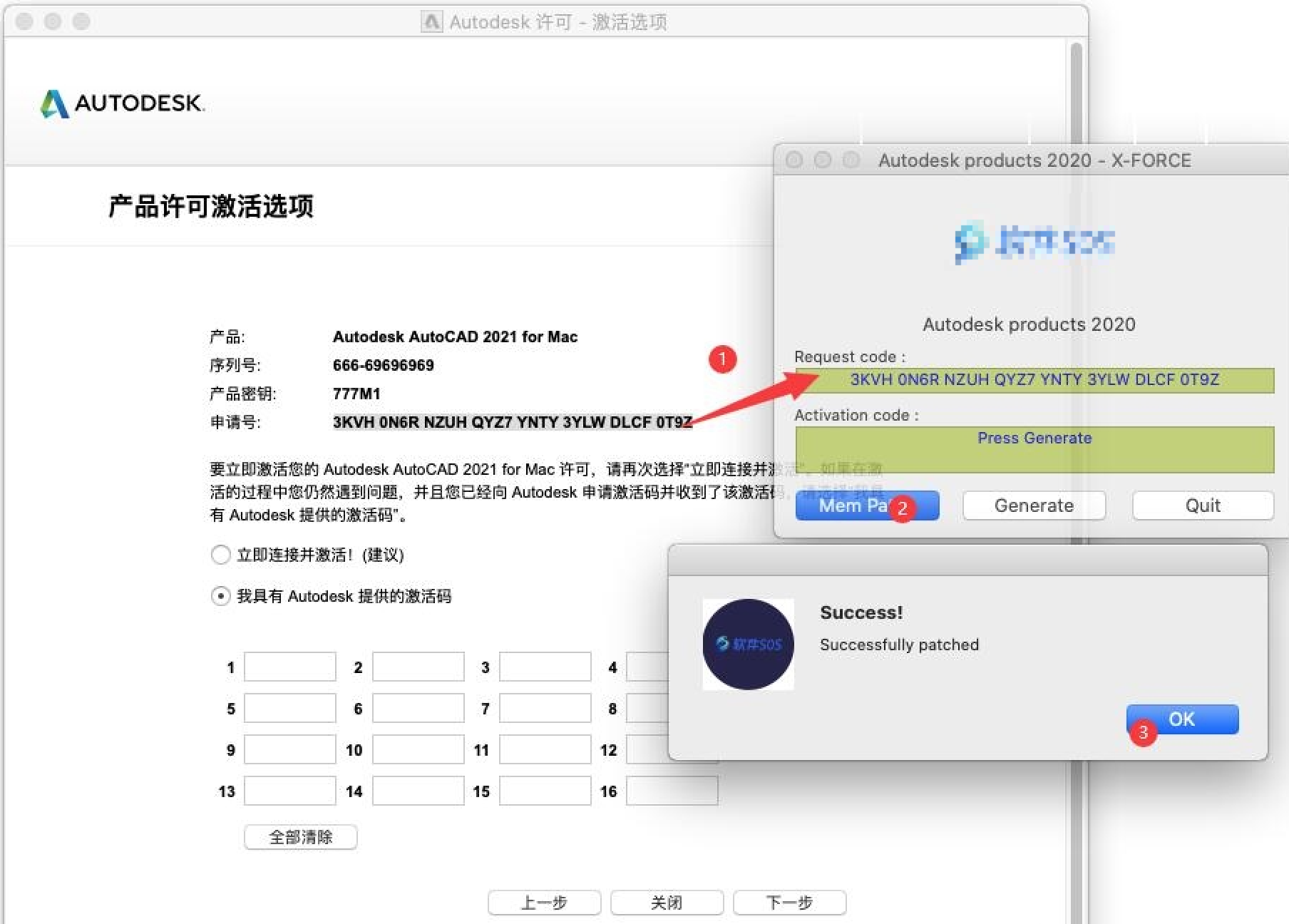Click the blurred logo in the X-FORCE window
This screenshot has width=1289, height=924.
(x=1033, y=242)
